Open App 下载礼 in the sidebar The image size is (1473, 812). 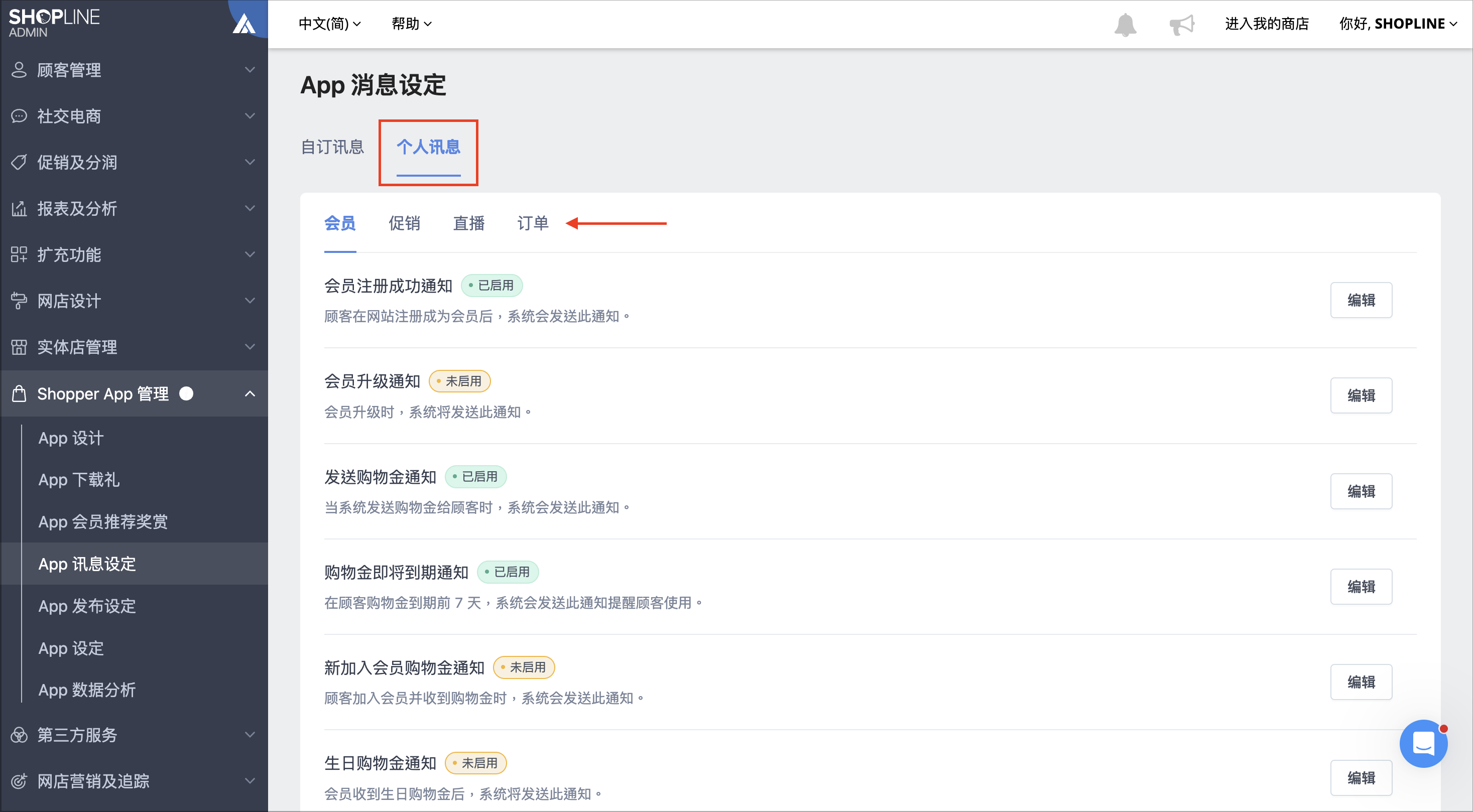79,479
